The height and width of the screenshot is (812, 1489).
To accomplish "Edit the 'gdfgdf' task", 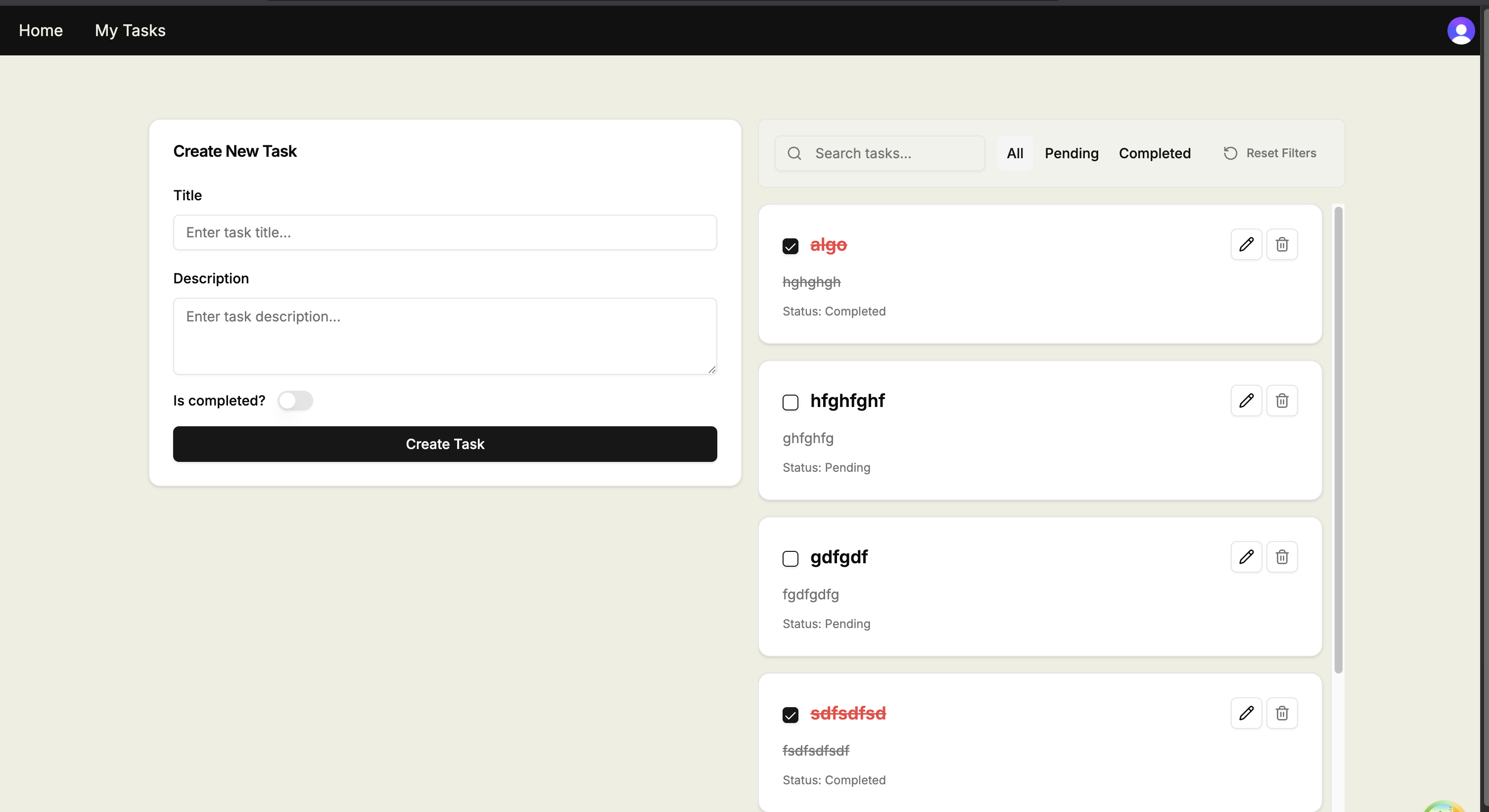I will pyautogui.click(x=1246, y=557).
